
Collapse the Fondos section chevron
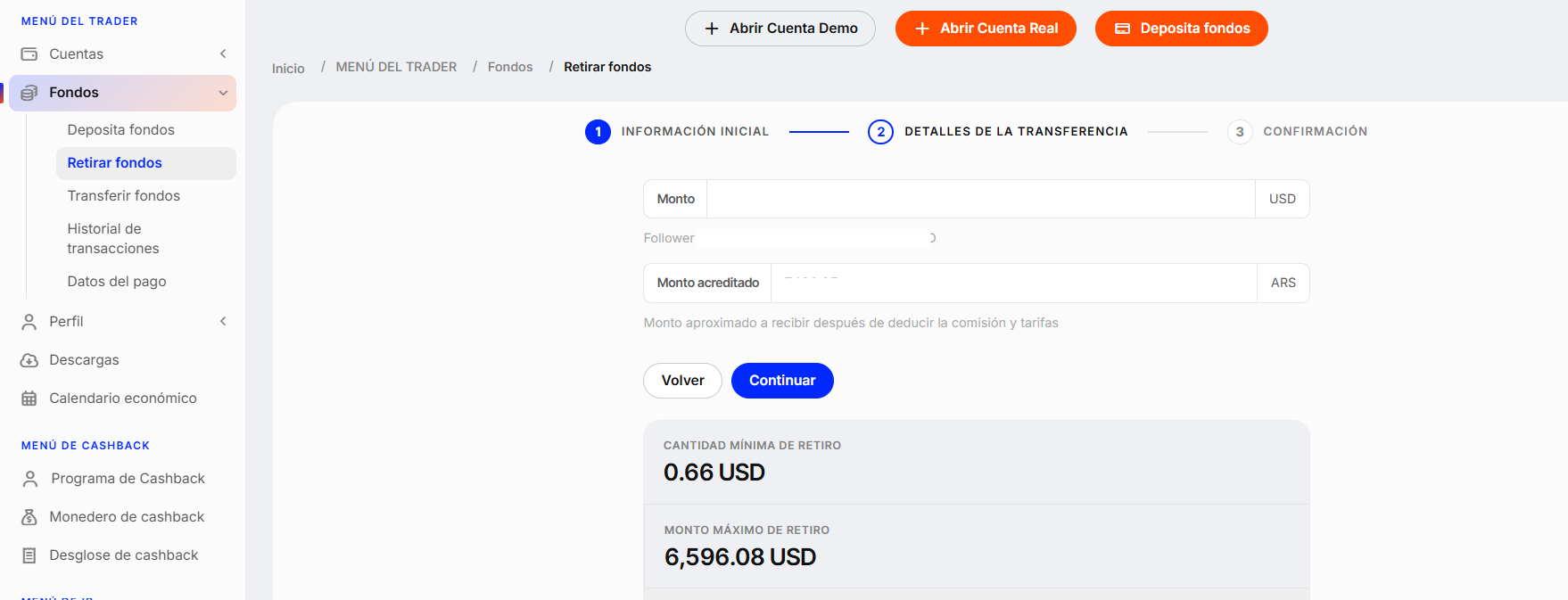223,93
